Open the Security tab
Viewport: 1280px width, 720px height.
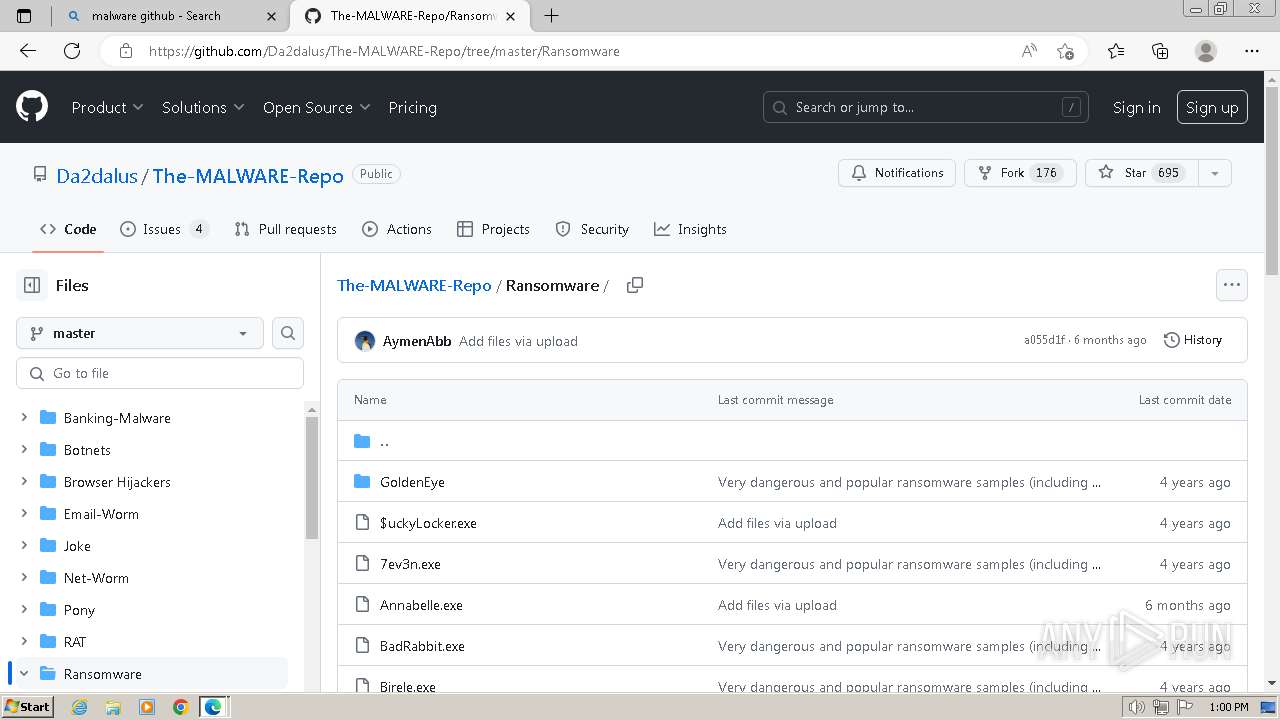[x=592, y=229]
